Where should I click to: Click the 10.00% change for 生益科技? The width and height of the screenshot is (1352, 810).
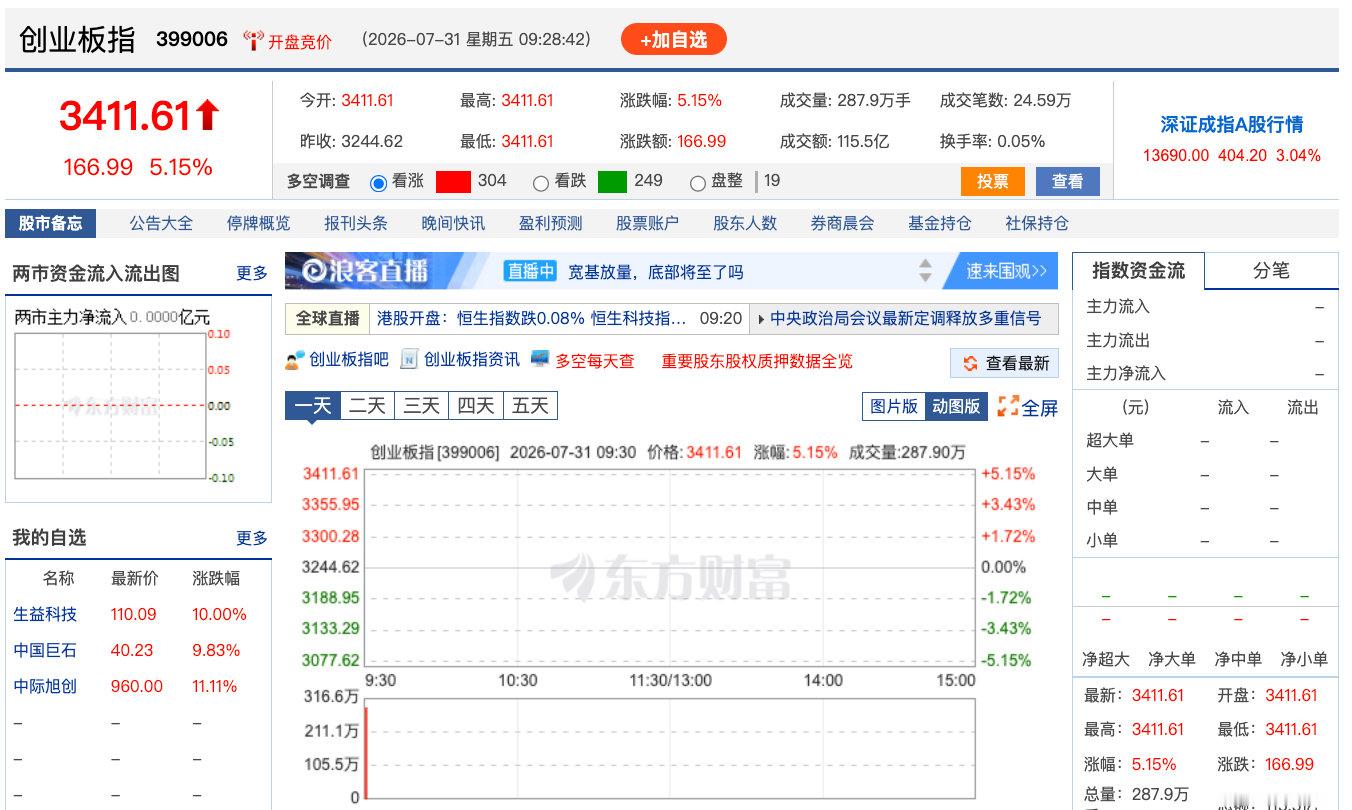[x=219, y=614]
